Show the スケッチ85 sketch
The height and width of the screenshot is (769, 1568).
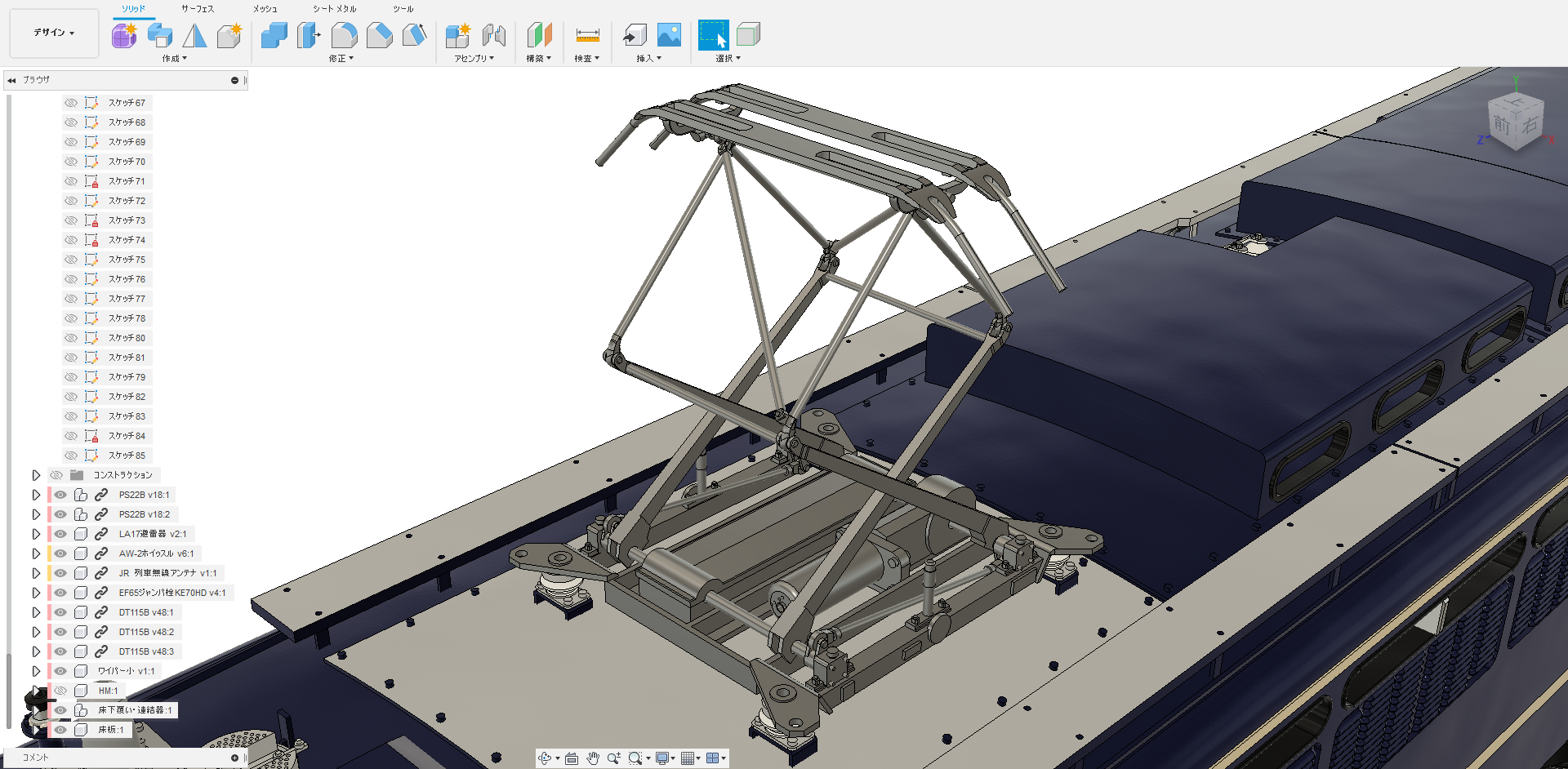(x=71, y=456)
